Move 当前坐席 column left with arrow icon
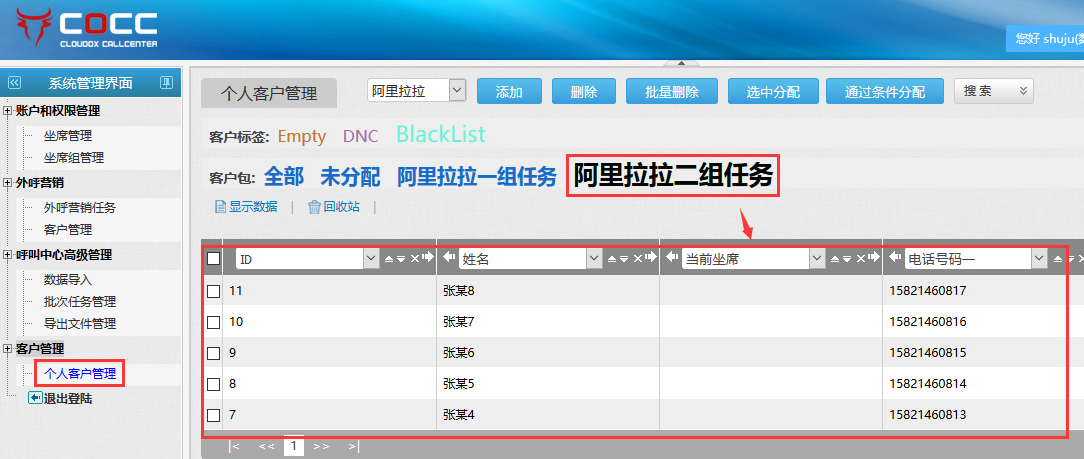 click(671, 258)
